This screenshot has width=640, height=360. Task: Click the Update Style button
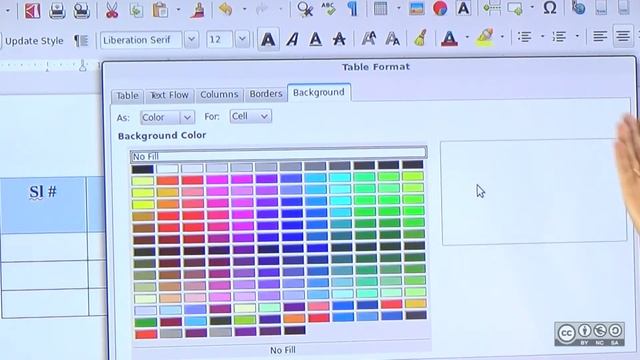tap(34, 41)
